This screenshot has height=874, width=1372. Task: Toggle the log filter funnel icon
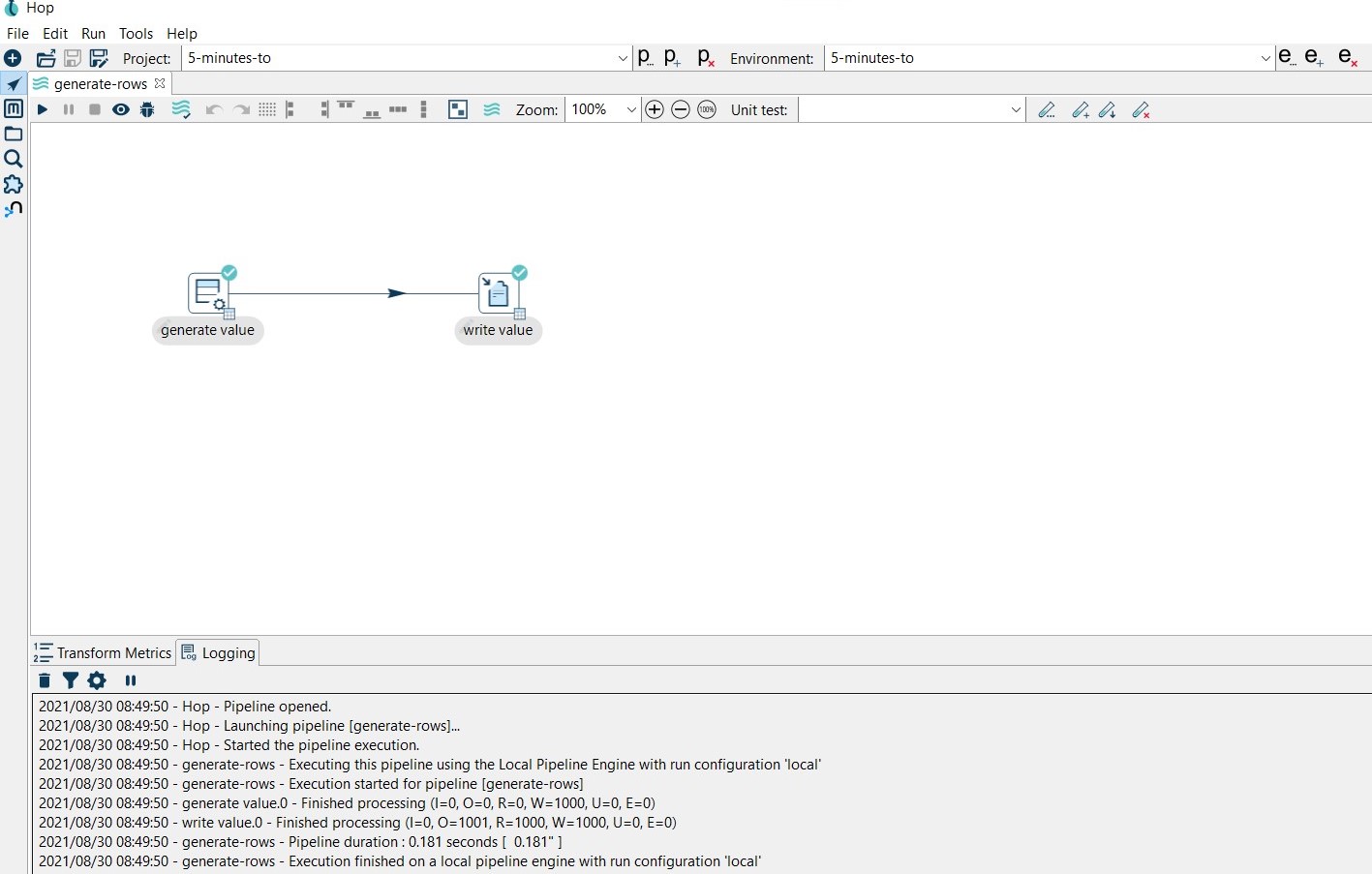pyautogui.click(x=71, y=681)
